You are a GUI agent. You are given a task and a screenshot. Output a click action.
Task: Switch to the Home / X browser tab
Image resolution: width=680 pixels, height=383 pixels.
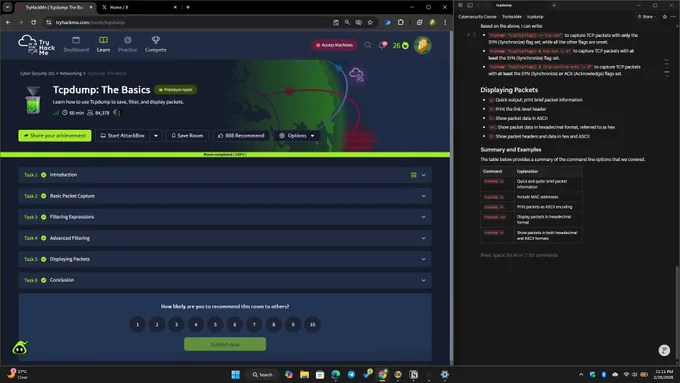coord(138,7)
